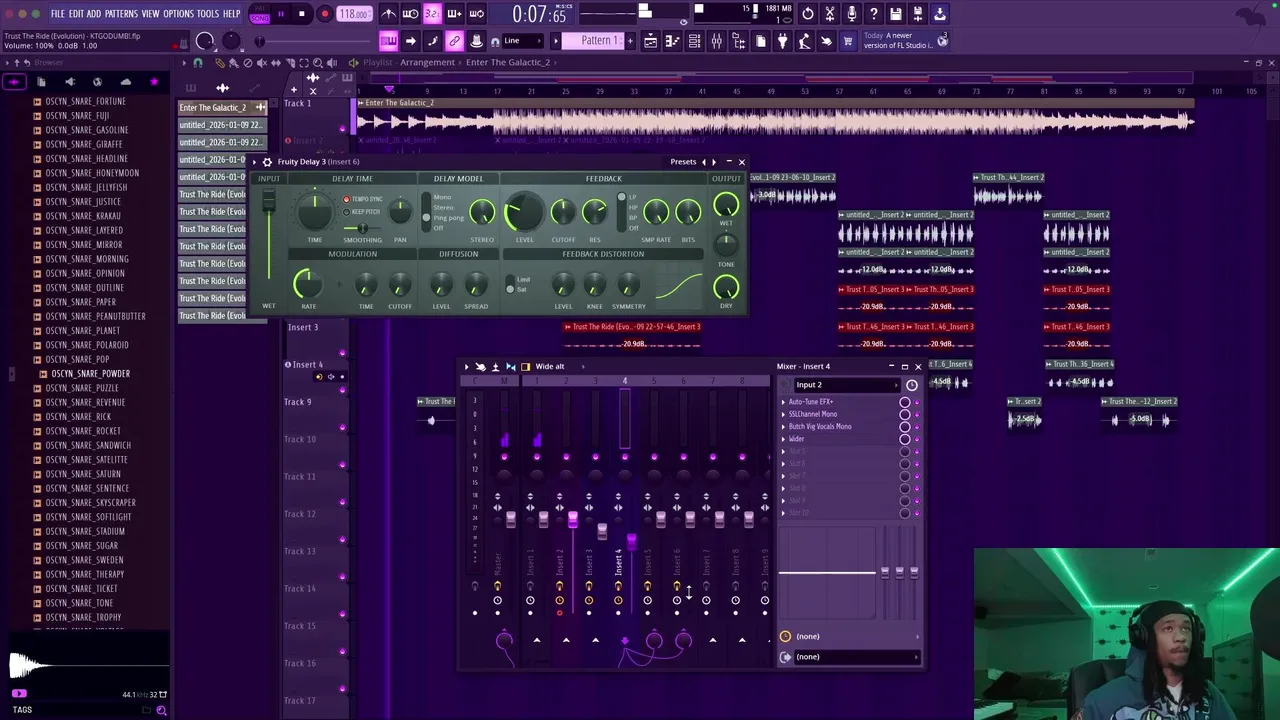The image size is (1280, 720).
Task: Click Mixer clock icon beside Input 2
Action: [x=911, y=385]
